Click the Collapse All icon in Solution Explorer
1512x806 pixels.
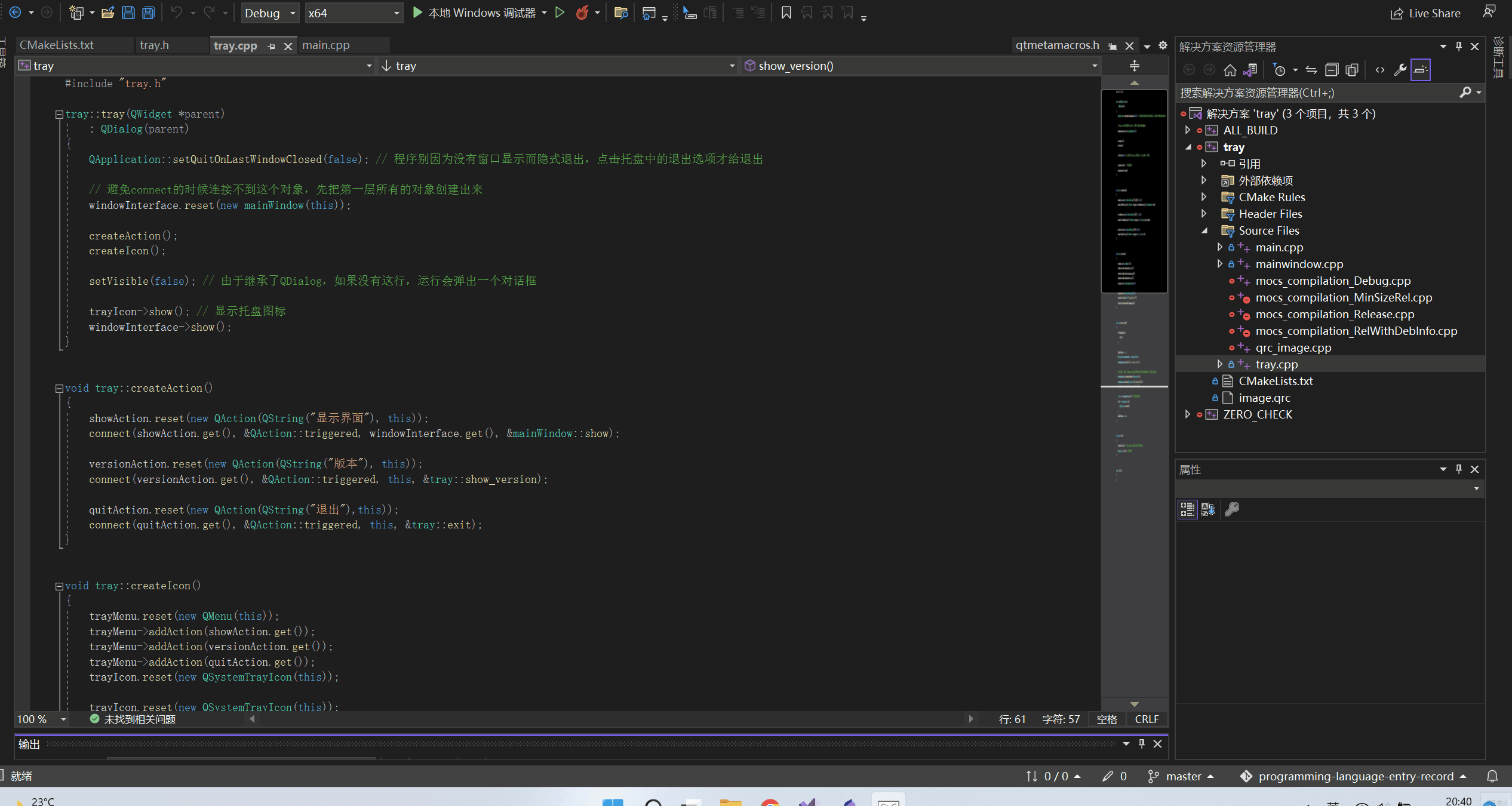coord(1332,70)
